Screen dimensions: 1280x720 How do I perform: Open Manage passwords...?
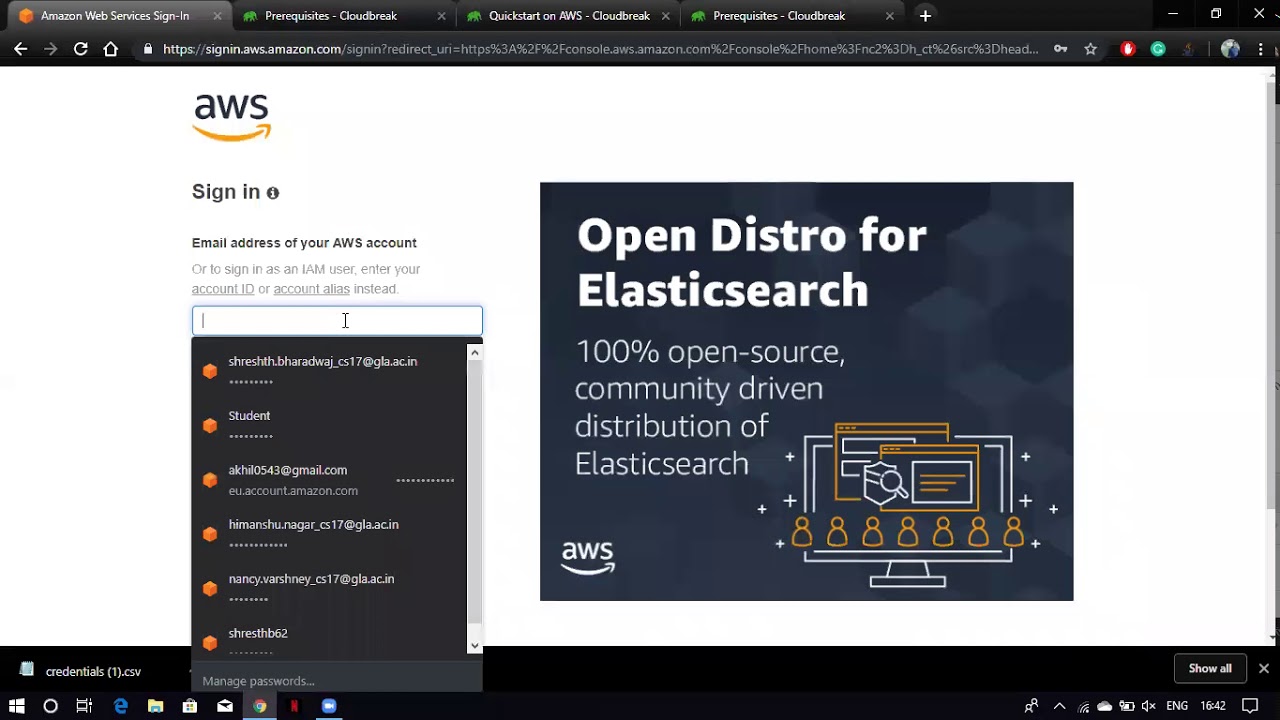[x=258, y=681]
